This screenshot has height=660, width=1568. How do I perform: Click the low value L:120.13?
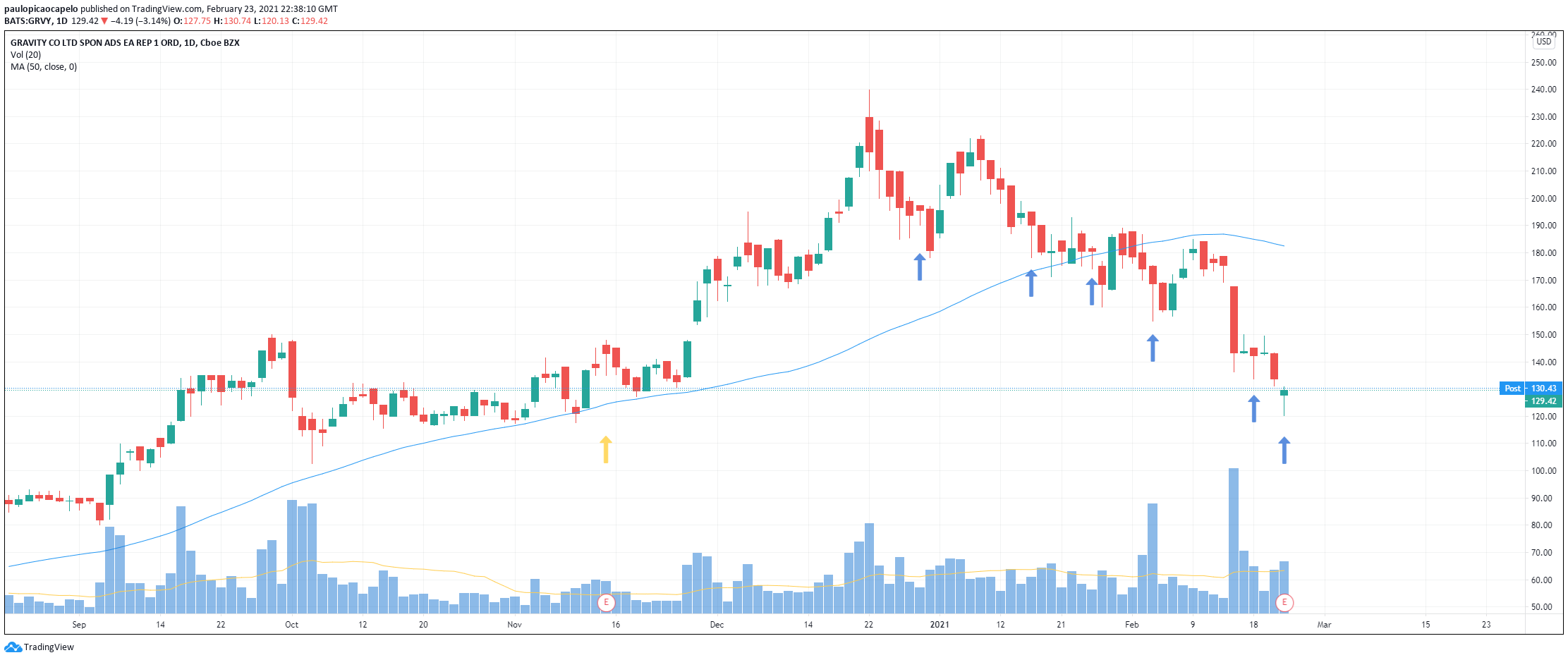click(x=272, y=21)
